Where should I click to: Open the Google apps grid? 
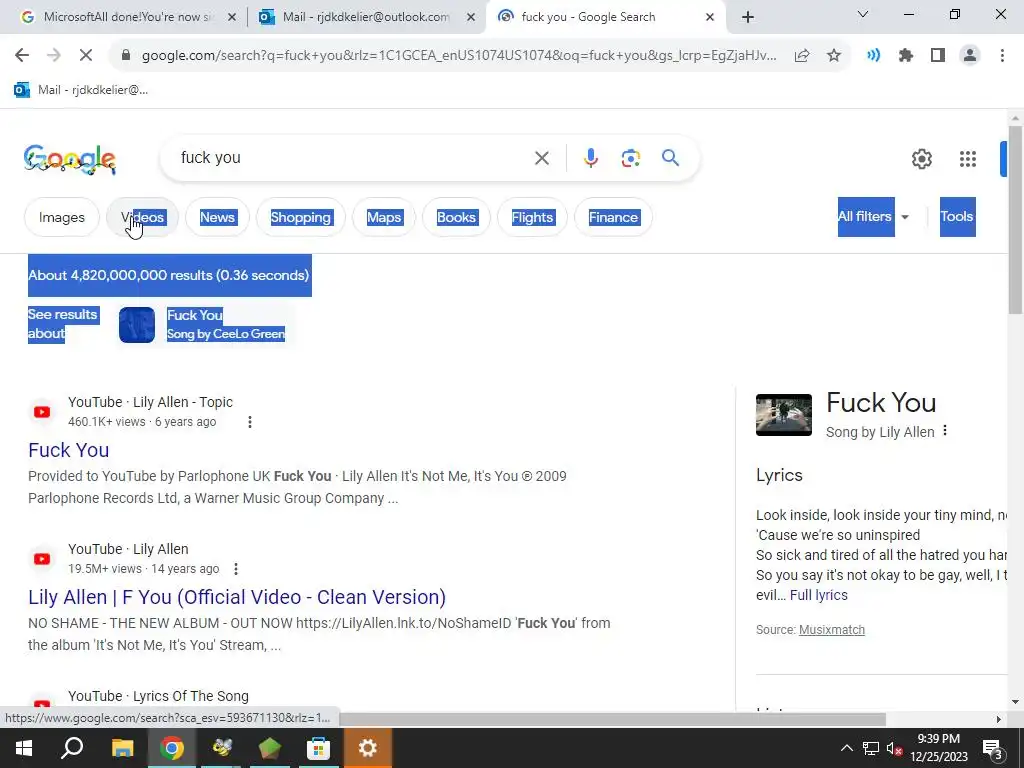(x=968, y=159)
